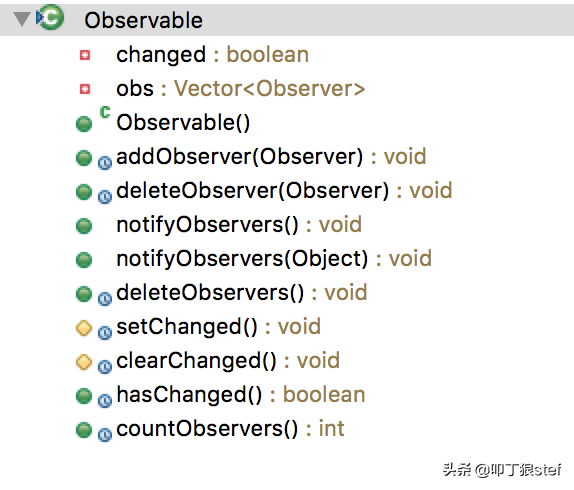Select the Observable class header row
Viewport: 574px width, 490px height.
coord(287,20)
